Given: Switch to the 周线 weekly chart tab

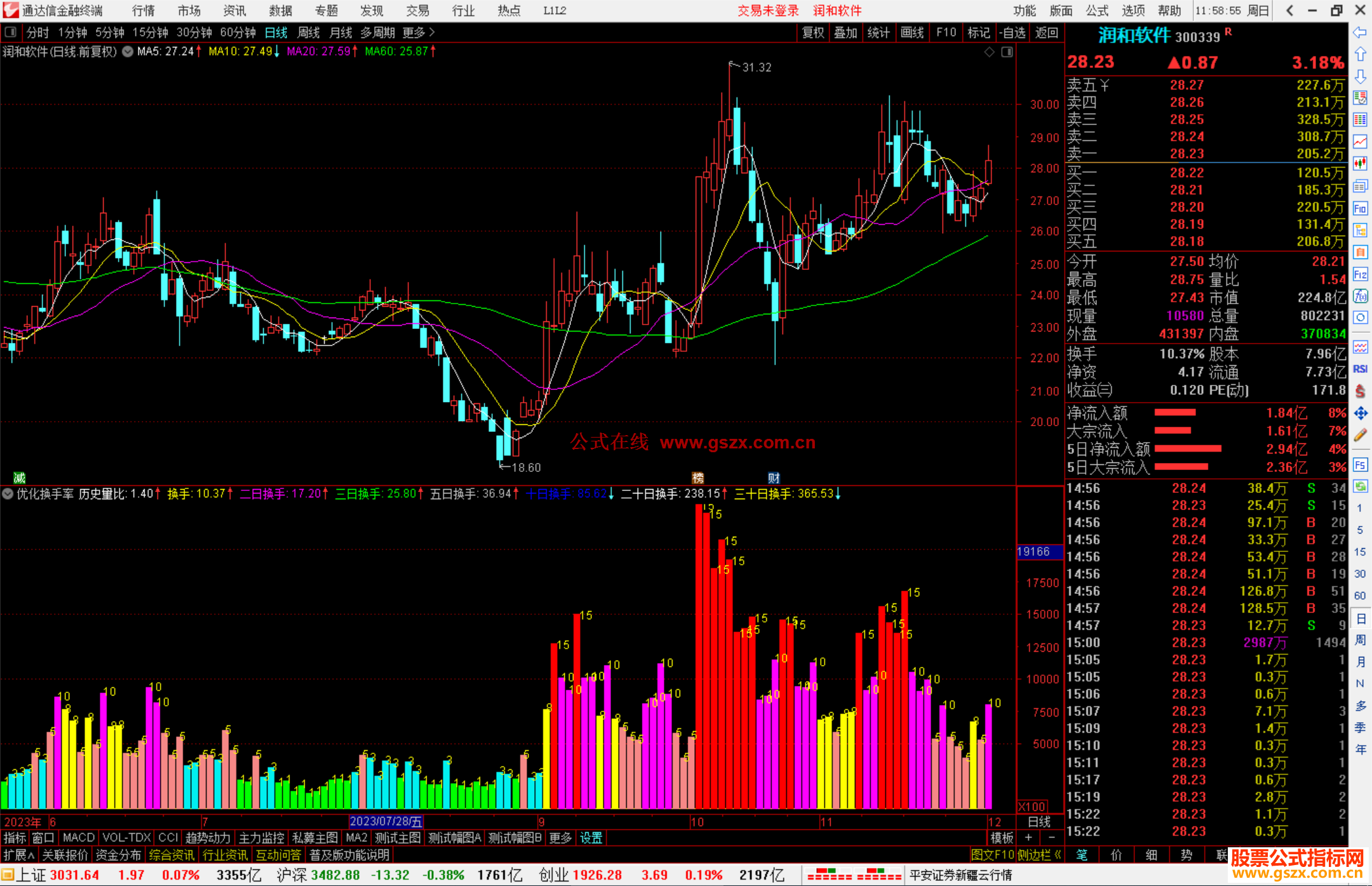Looking at the screenshot, I should tap(309, 32).
